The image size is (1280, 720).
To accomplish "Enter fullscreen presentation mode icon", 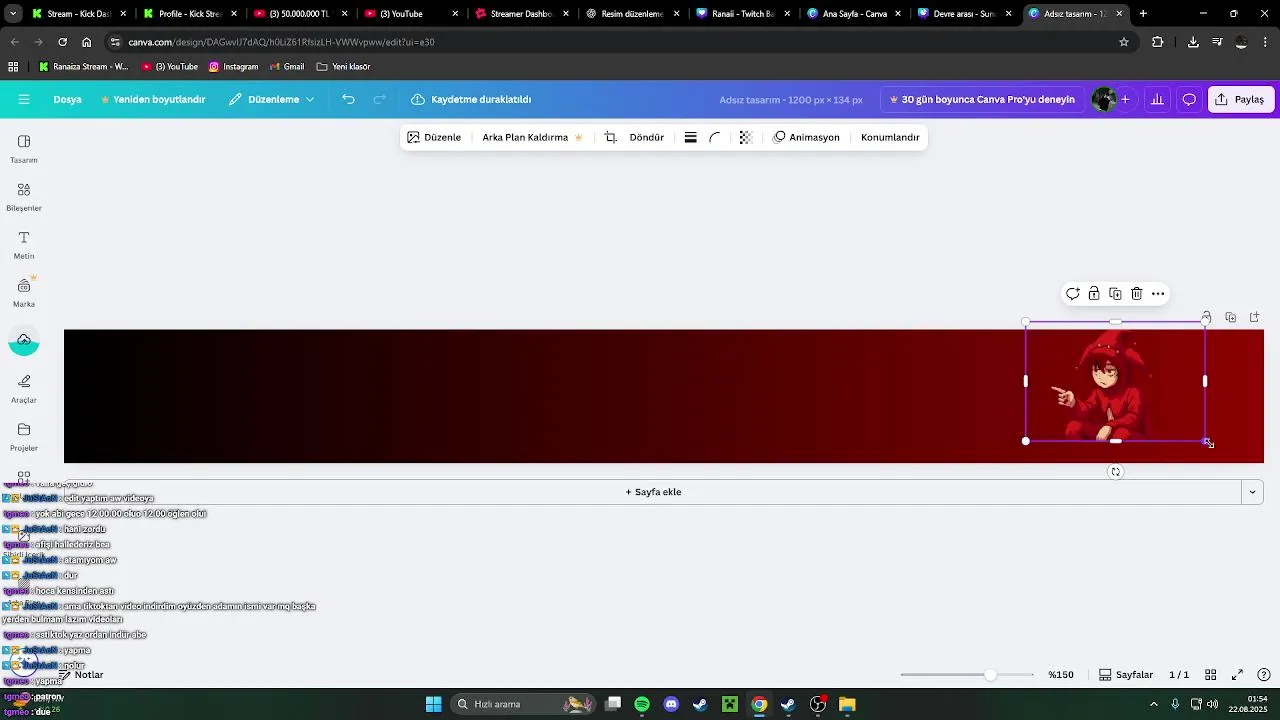I will click(x=1237, y=675).
